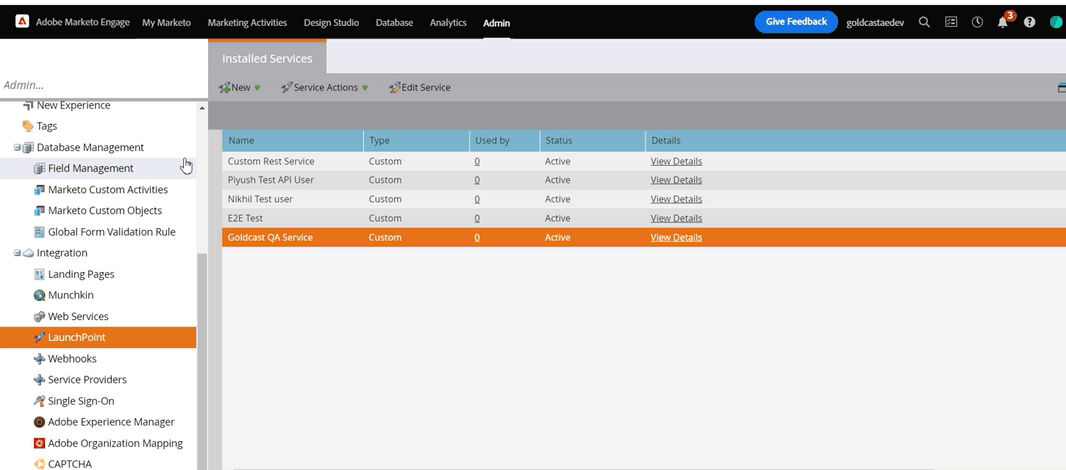Click the Marketo Custom Activities icon
Image resolution: width=1066 pixels, height=470 pixels.
point(39,190)
